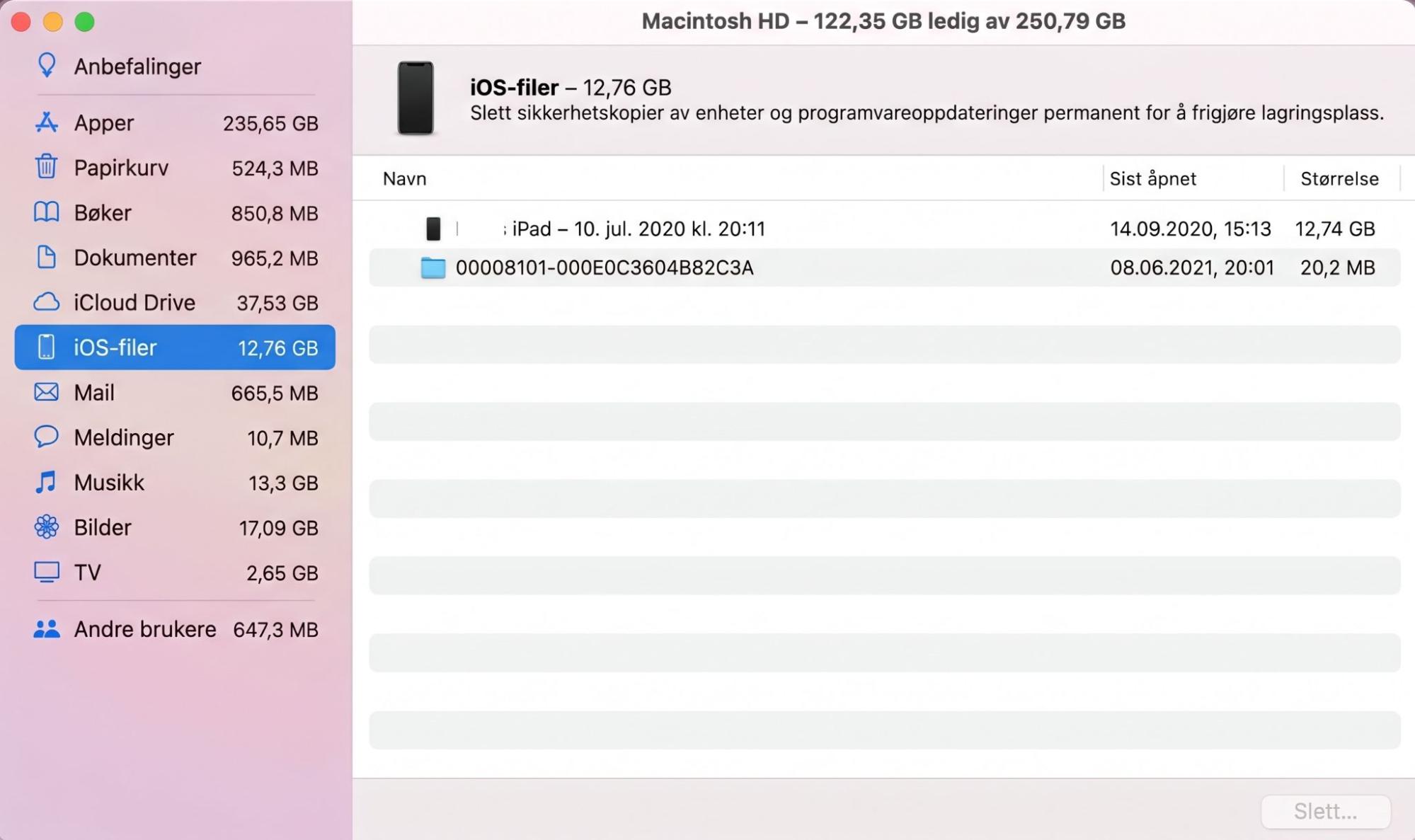Open the Anbefalinger sidebar section

137,66
